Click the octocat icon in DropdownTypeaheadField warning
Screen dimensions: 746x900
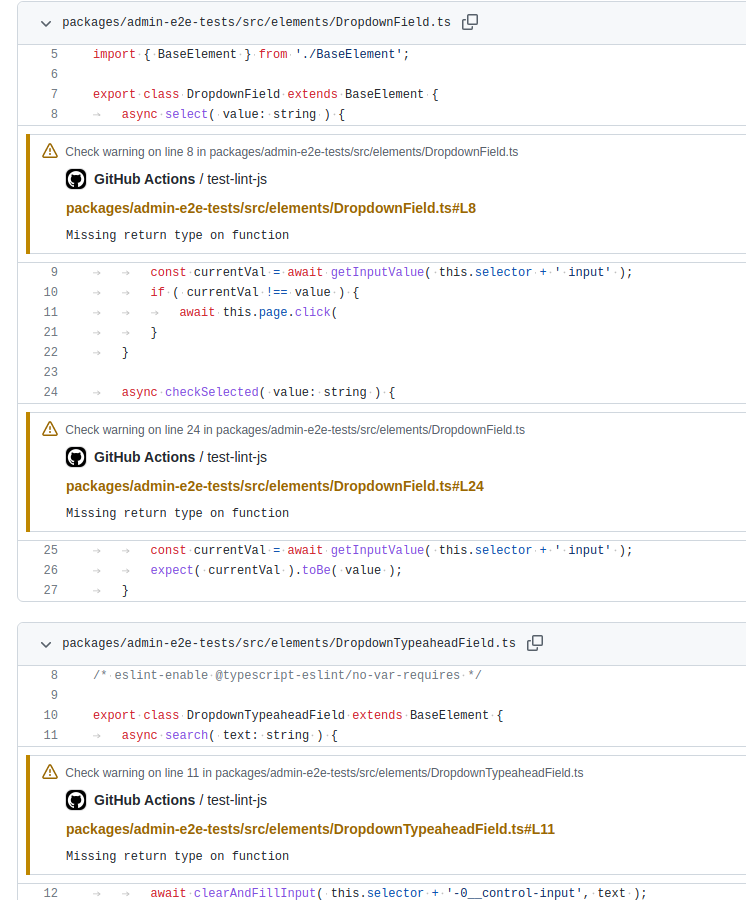[x=75, y=800]
